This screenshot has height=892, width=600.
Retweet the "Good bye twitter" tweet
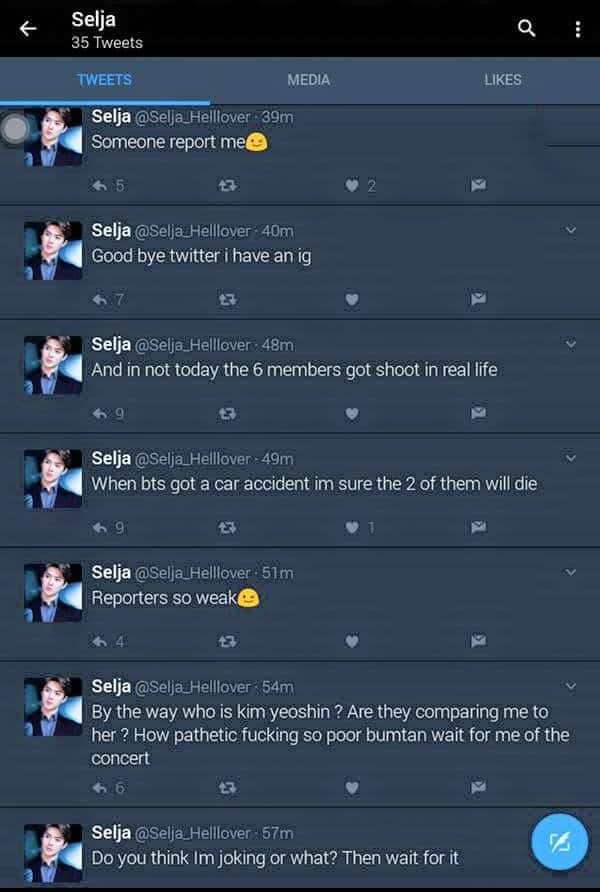(227, 299)
